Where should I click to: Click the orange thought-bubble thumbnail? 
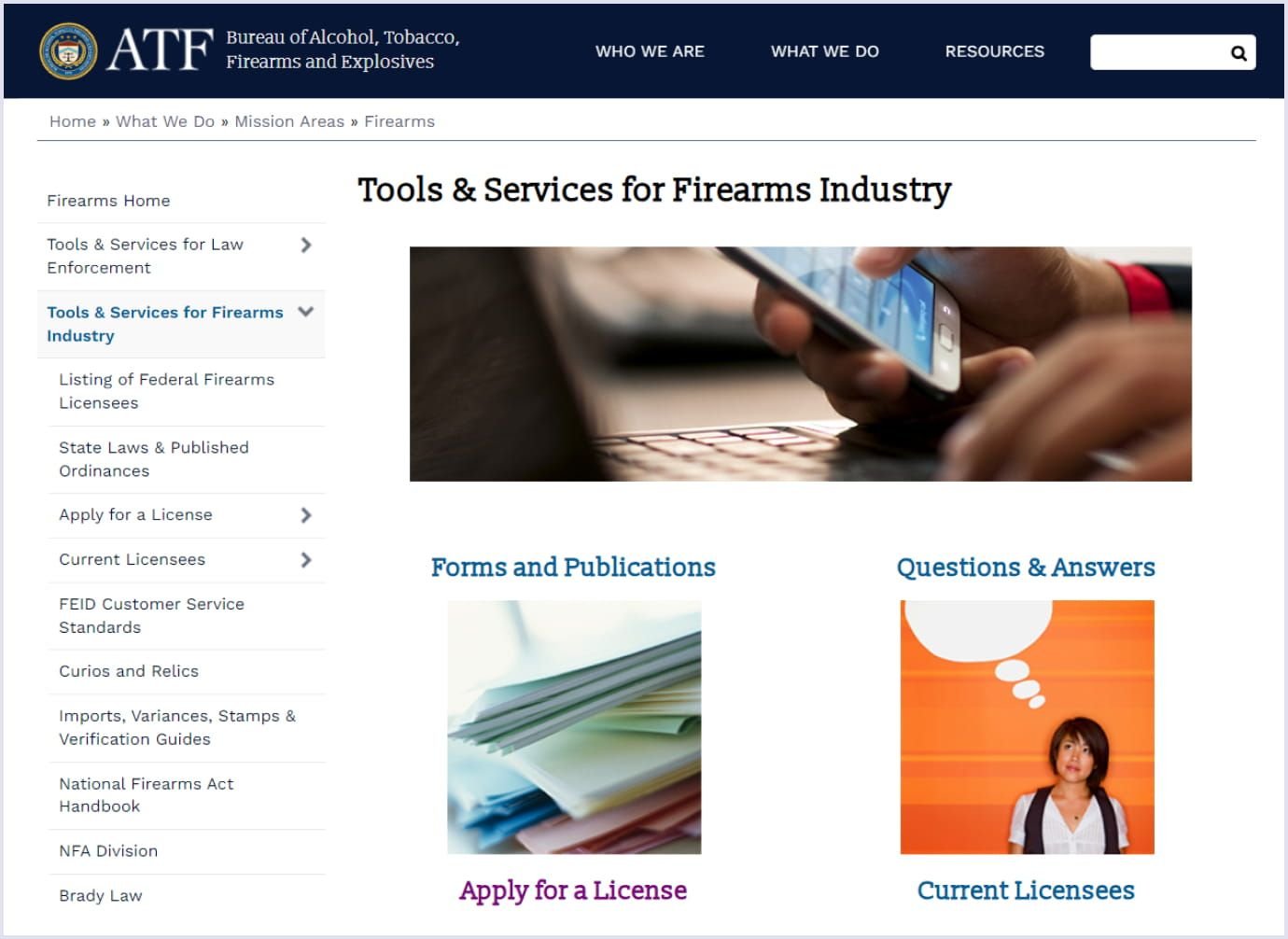[1028, 727]
